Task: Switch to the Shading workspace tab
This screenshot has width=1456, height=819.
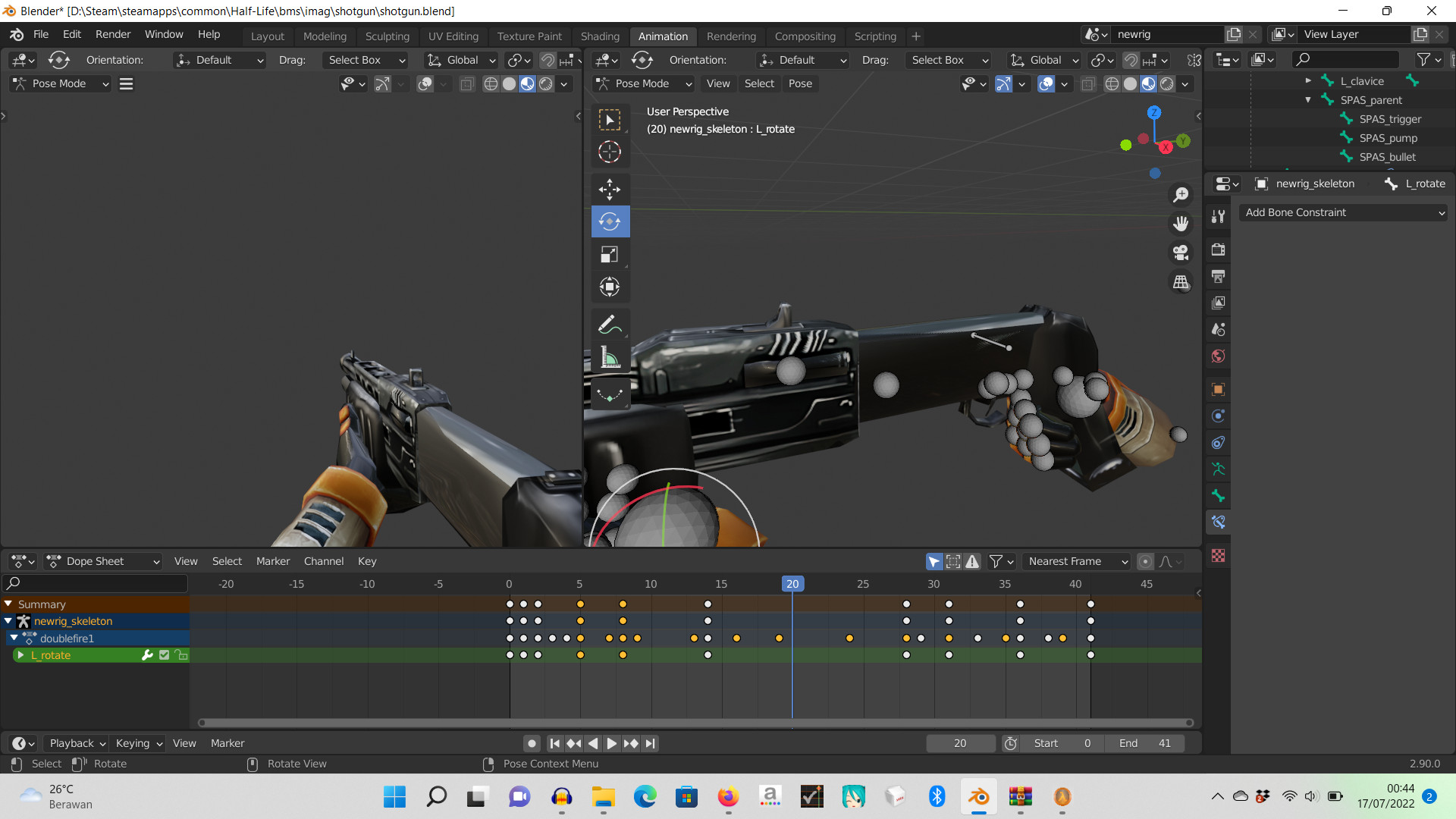Action: tap(600, 36)
